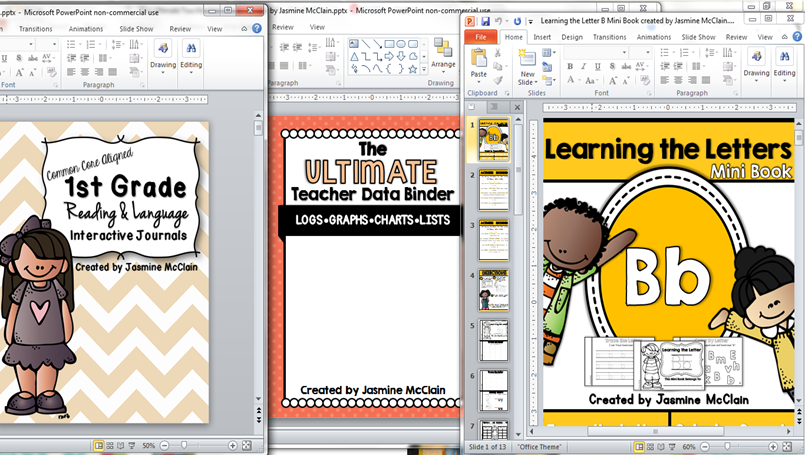Screen dimensions: 805x455
Task: Click Underline in the Letter B window
Action: [x=598, y=66]
